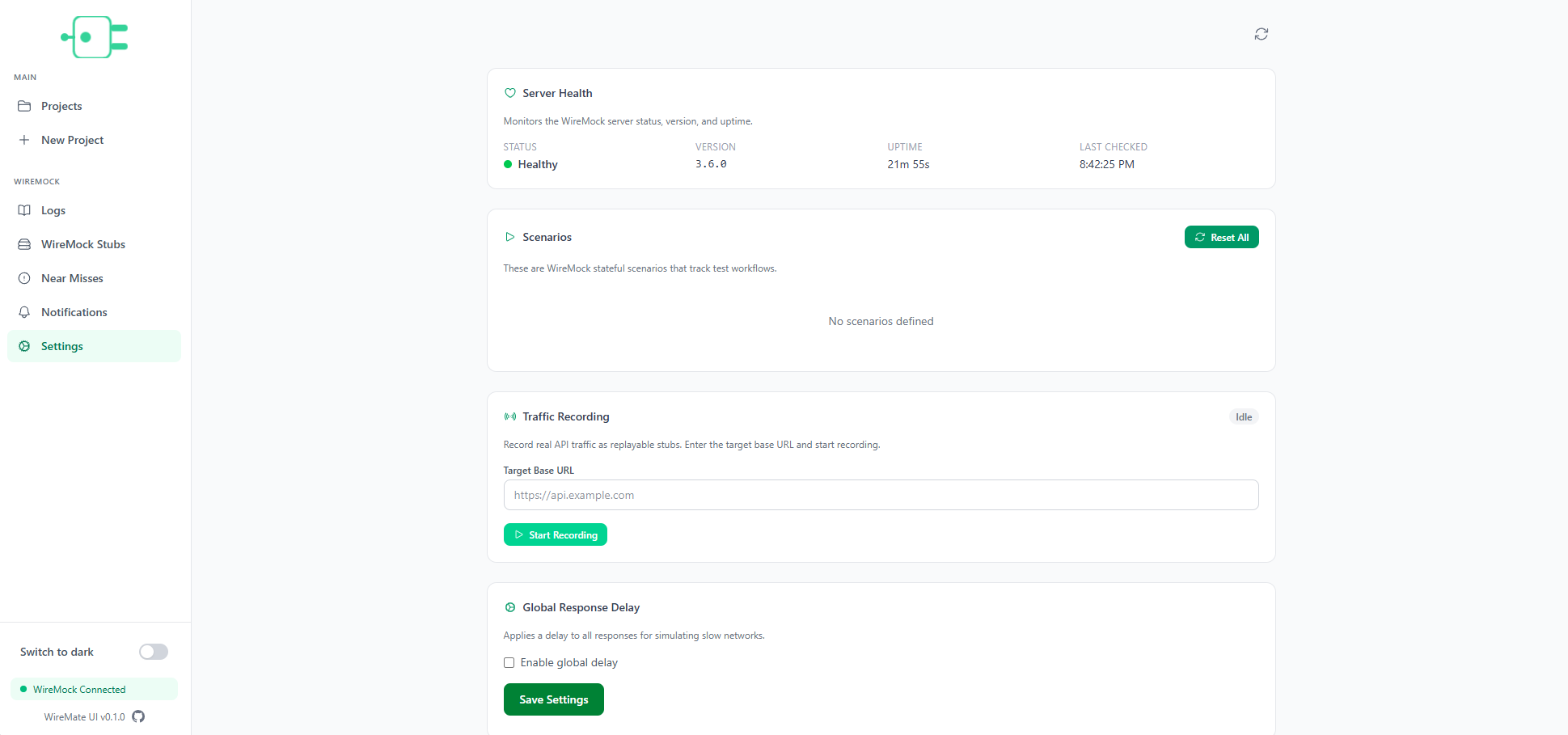Open Near Misses in sidebar
Image resolution: width=1568 pixels, height=735 pixels.
coord(94,278)
